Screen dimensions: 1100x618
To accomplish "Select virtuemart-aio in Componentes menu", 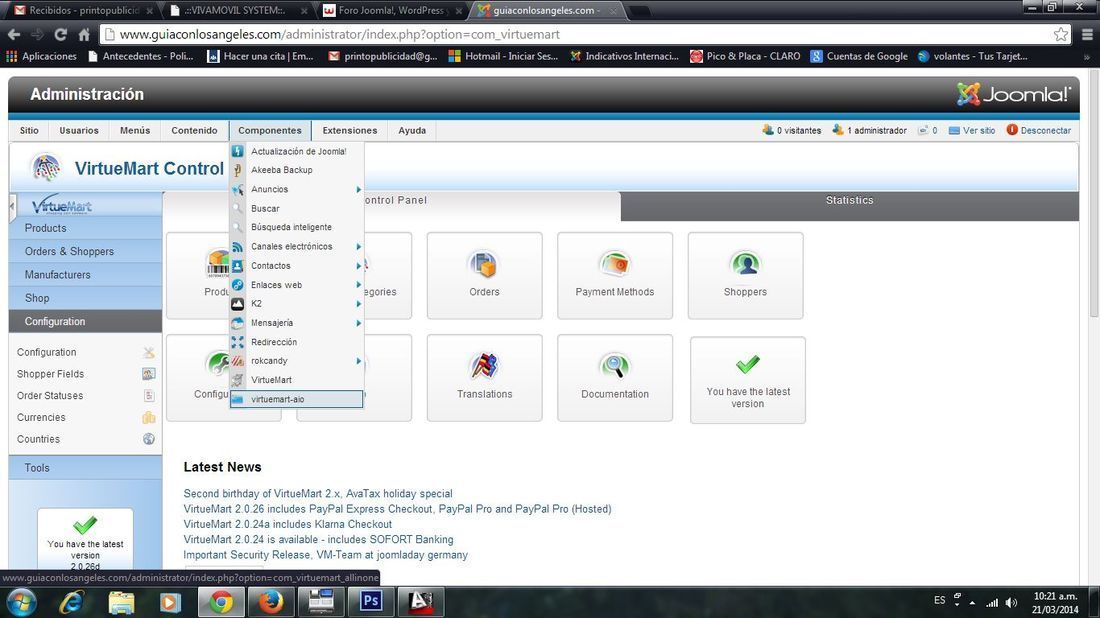I will pyautogui.click(x=296, y=399).
